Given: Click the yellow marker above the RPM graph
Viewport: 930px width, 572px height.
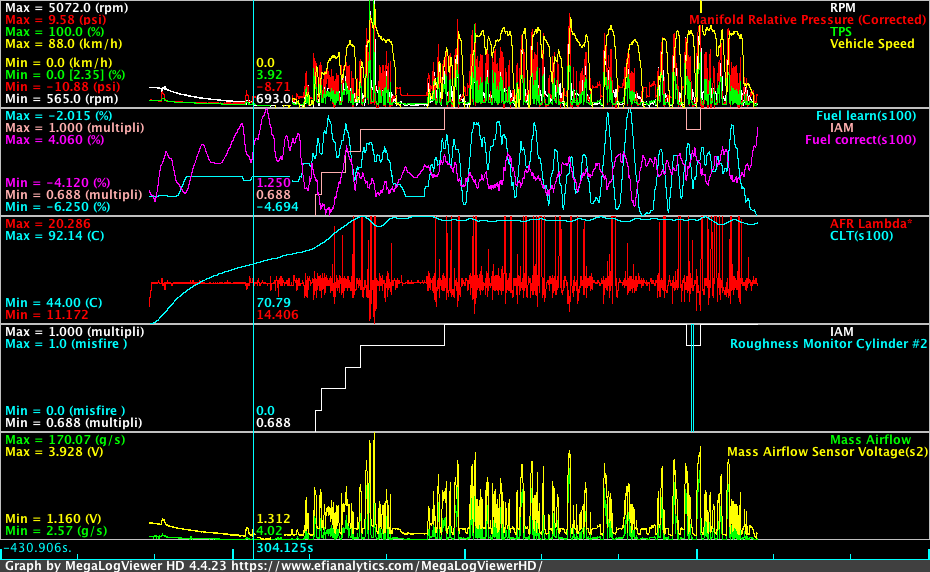Looking at the screenshot, I should (x=700, y=7).
